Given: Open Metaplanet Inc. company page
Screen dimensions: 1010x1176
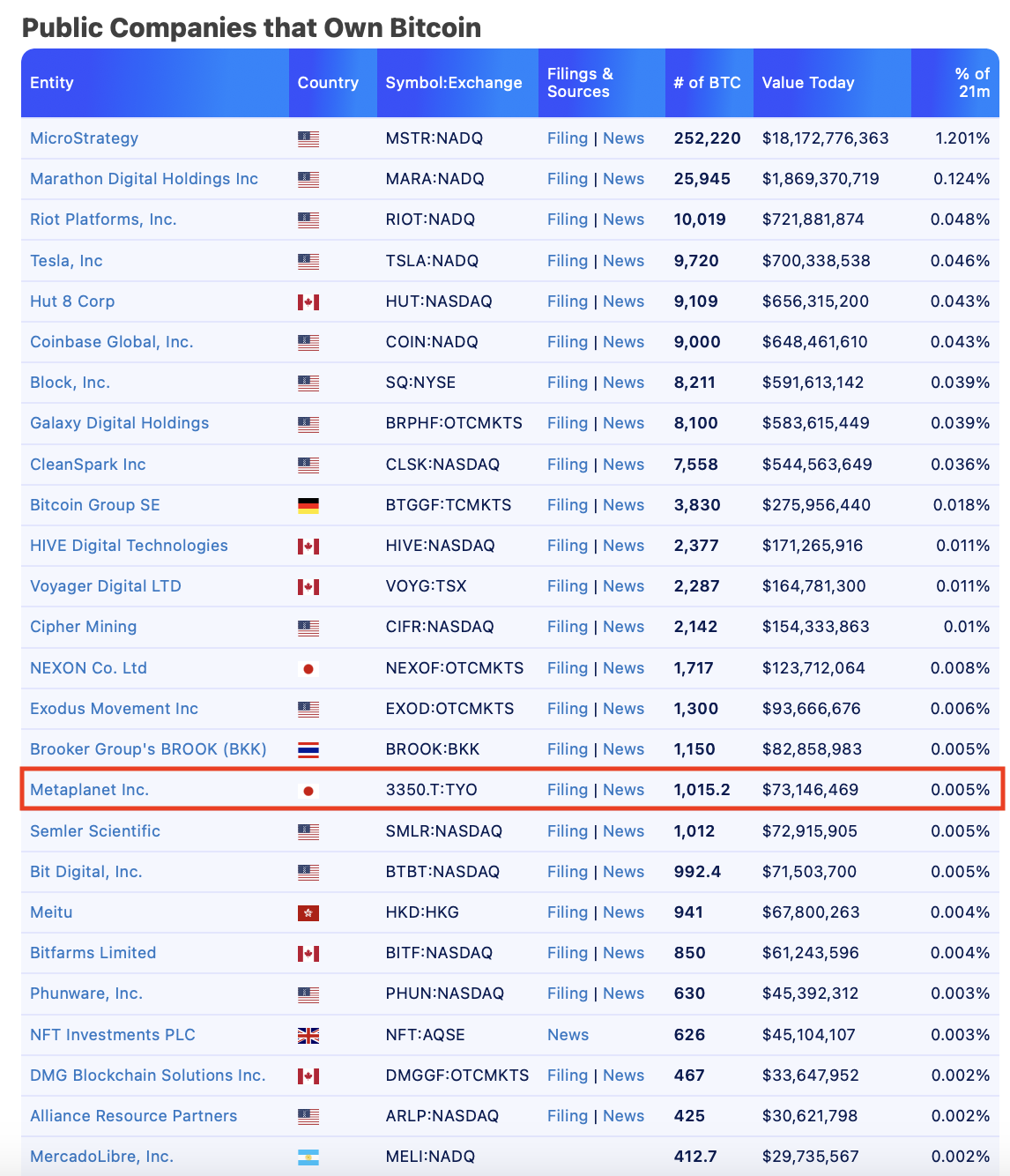Looking at the screenshot, I should click(89, 790).
